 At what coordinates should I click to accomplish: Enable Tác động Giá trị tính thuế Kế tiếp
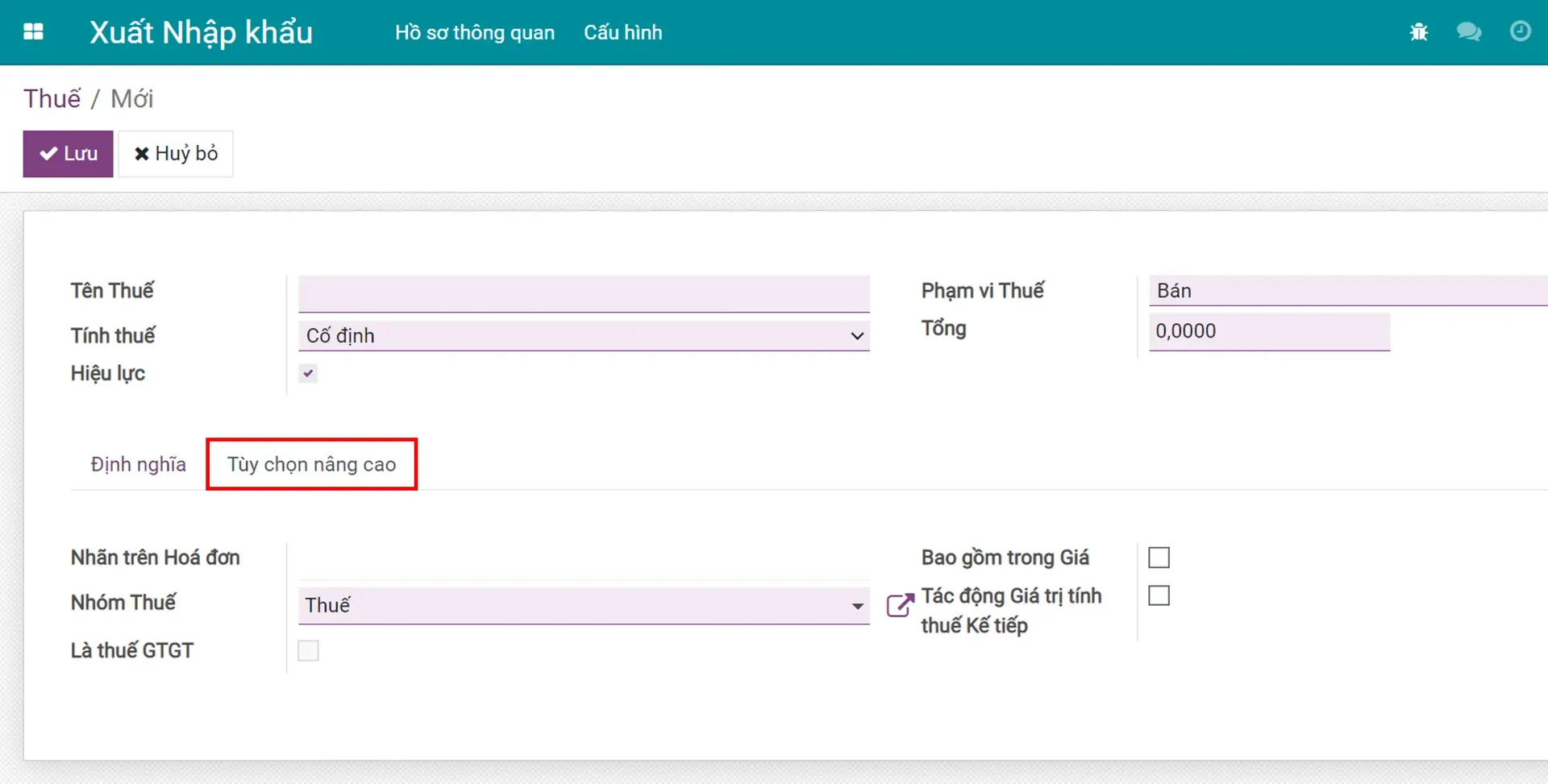tap(1159, 595)
